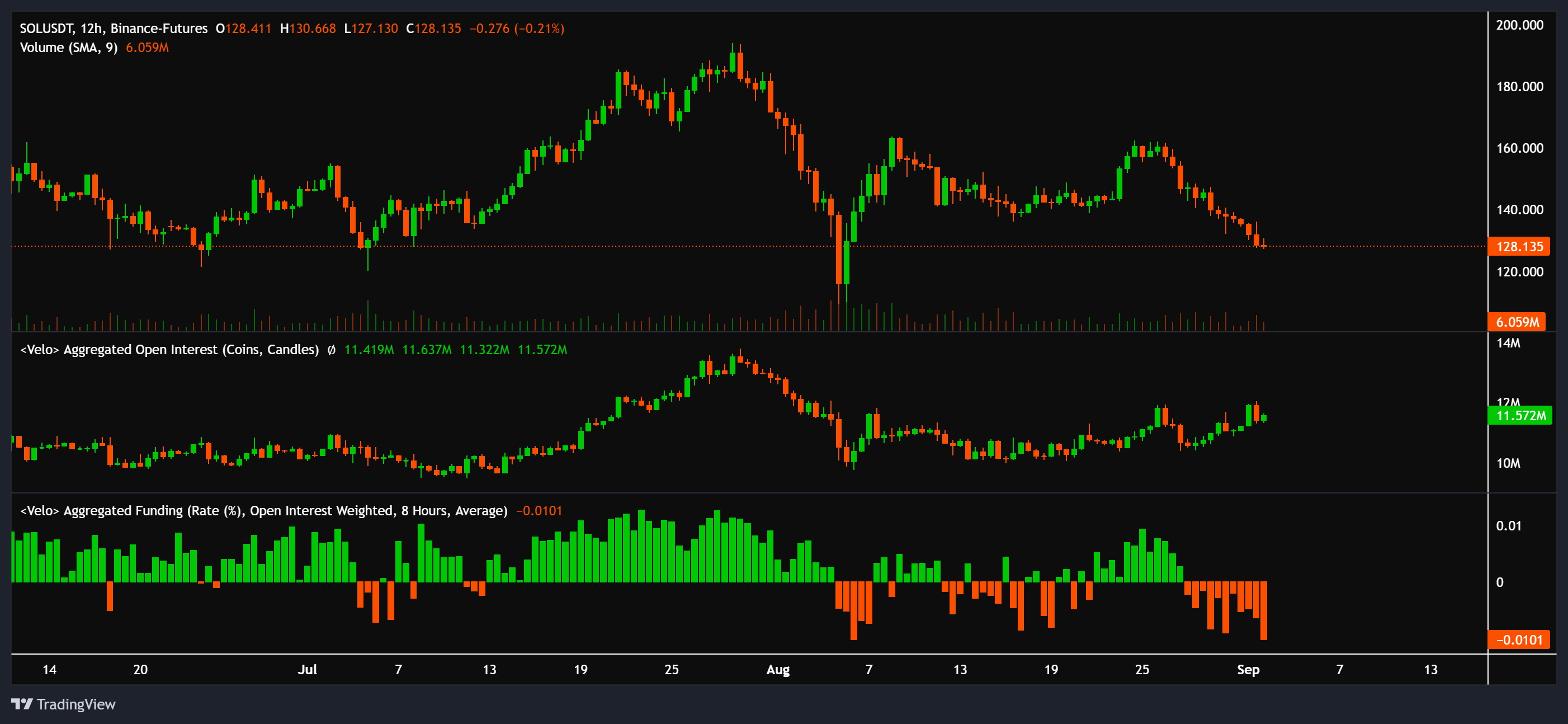Click the Jul label on time axis
Screen dimensions: 1568x724
[x=308, y=670]
